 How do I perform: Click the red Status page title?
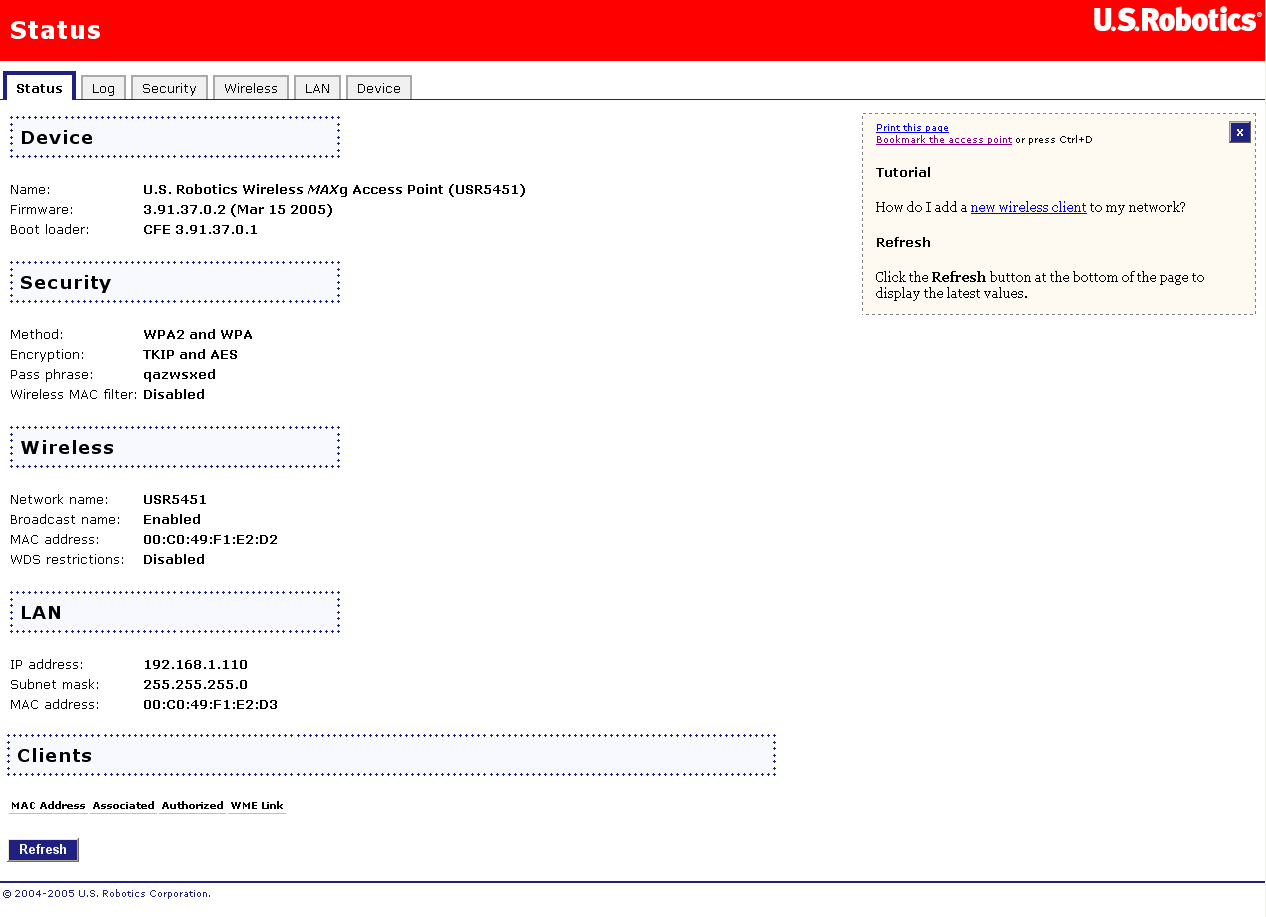coord(56,30)
